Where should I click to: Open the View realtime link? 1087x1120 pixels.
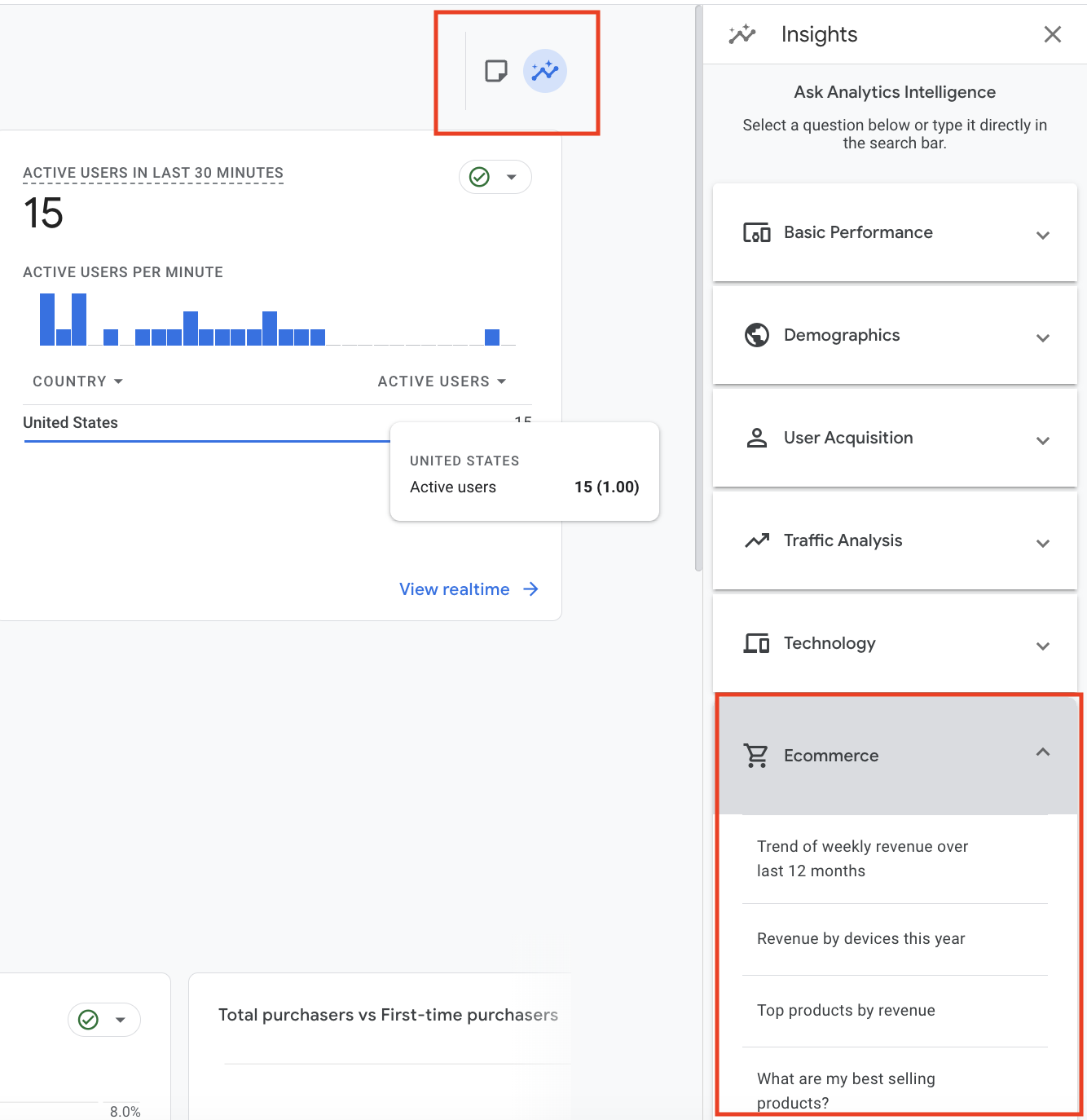(x=469, y=589)
